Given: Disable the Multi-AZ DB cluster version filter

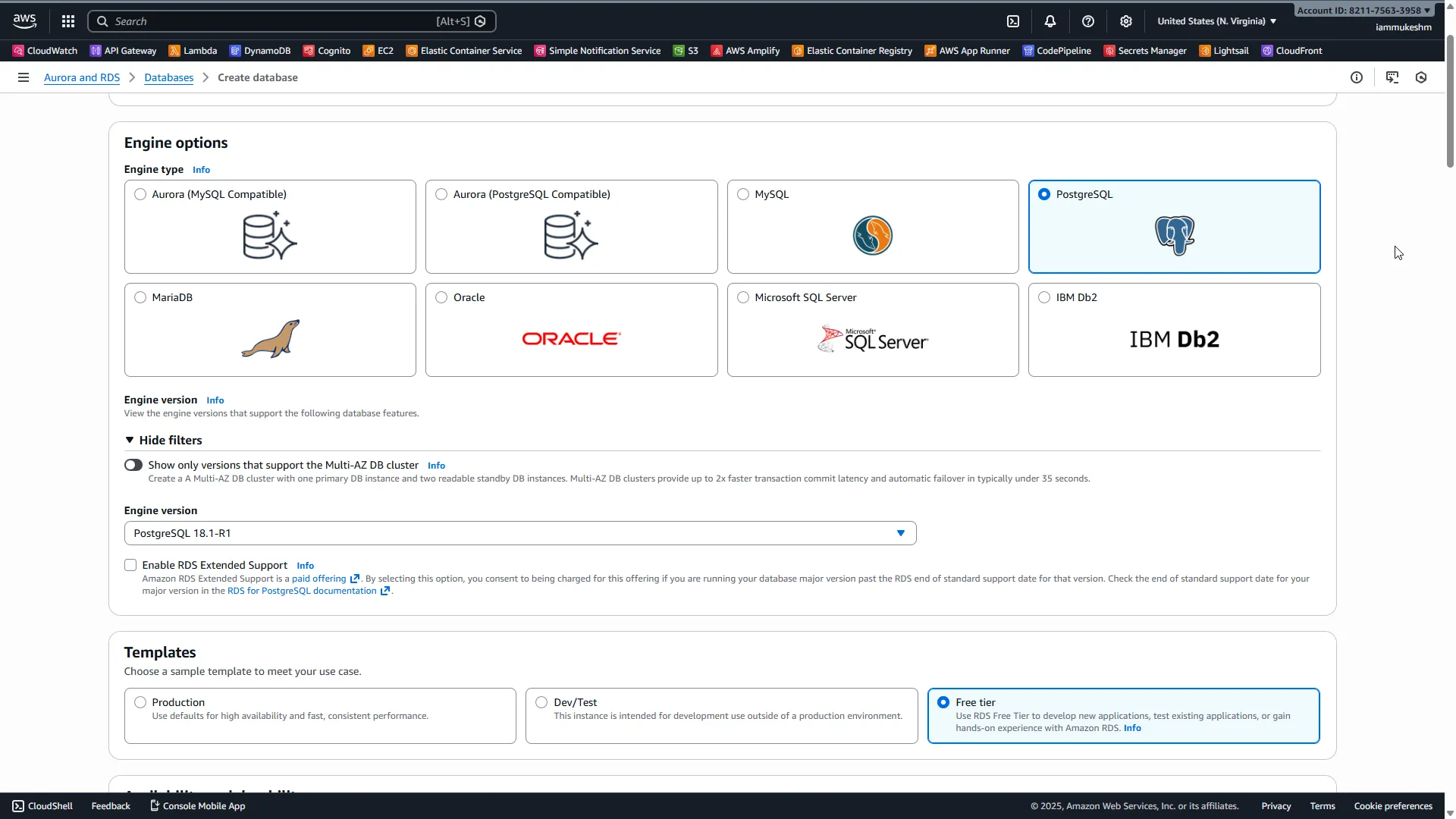Looking at the screenshot, I should coord(133,464).
